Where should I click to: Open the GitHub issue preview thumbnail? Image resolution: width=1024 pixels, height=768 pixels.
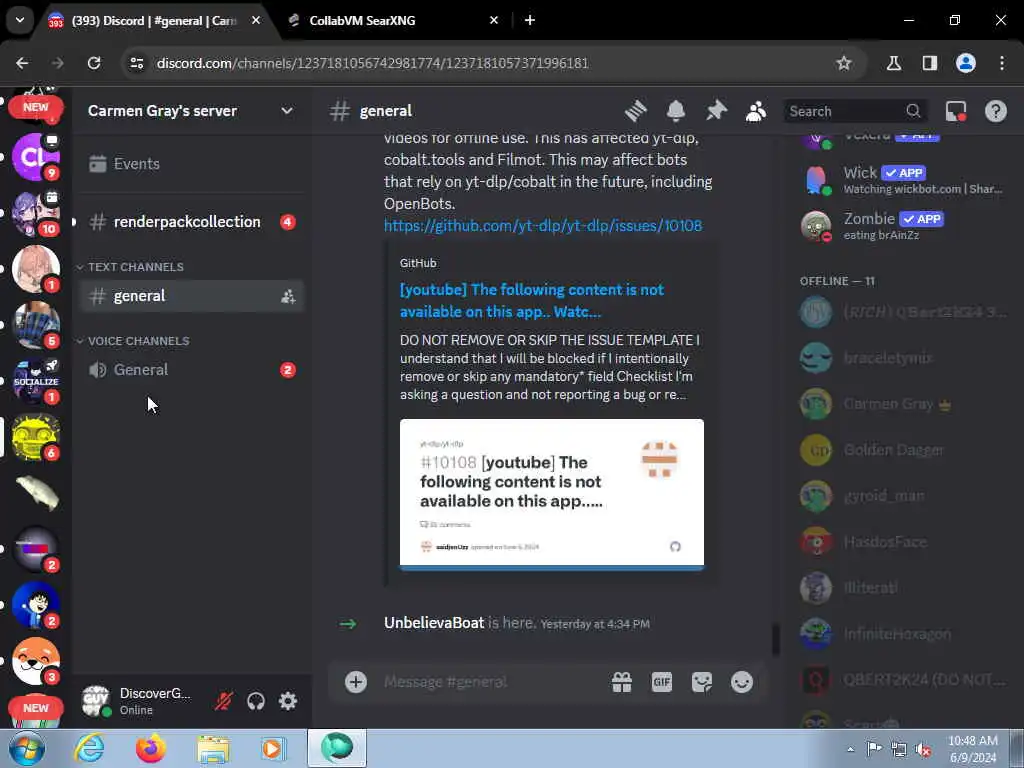[x=552, y=494]
